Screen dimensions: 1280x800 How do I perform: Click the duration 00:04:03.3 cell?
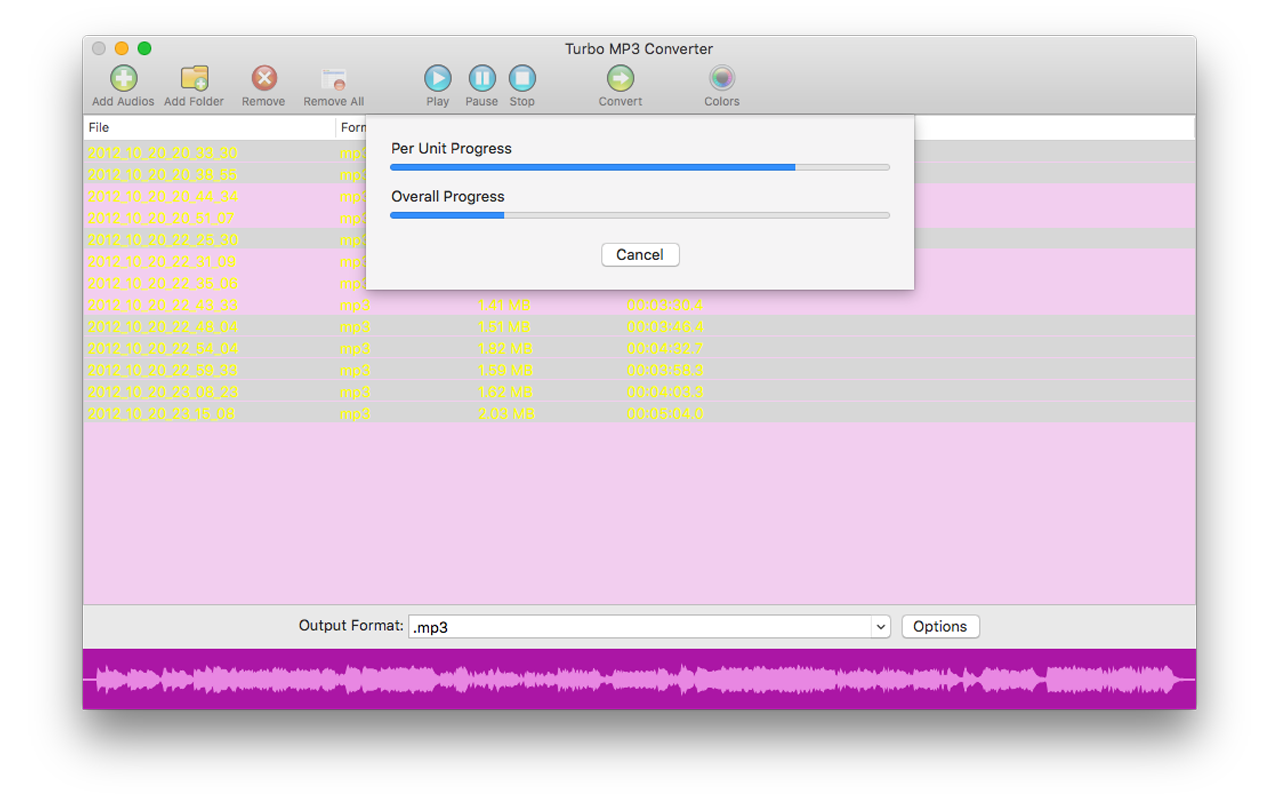click(666, 392)
